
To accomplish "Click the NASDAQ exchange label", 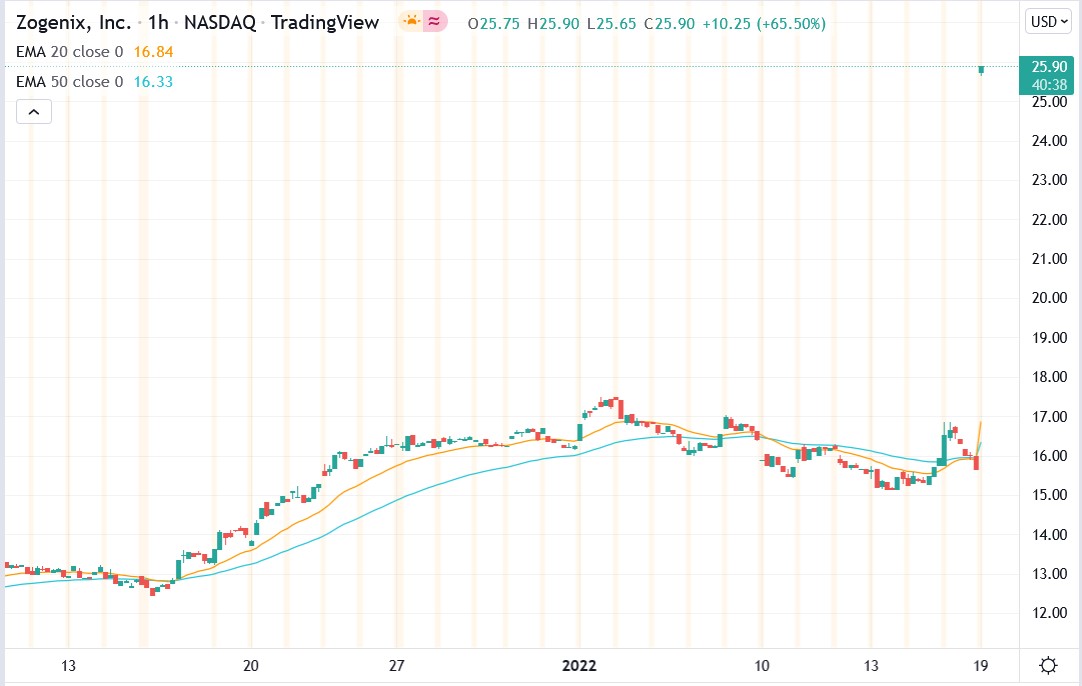I will tap(224, 20).
